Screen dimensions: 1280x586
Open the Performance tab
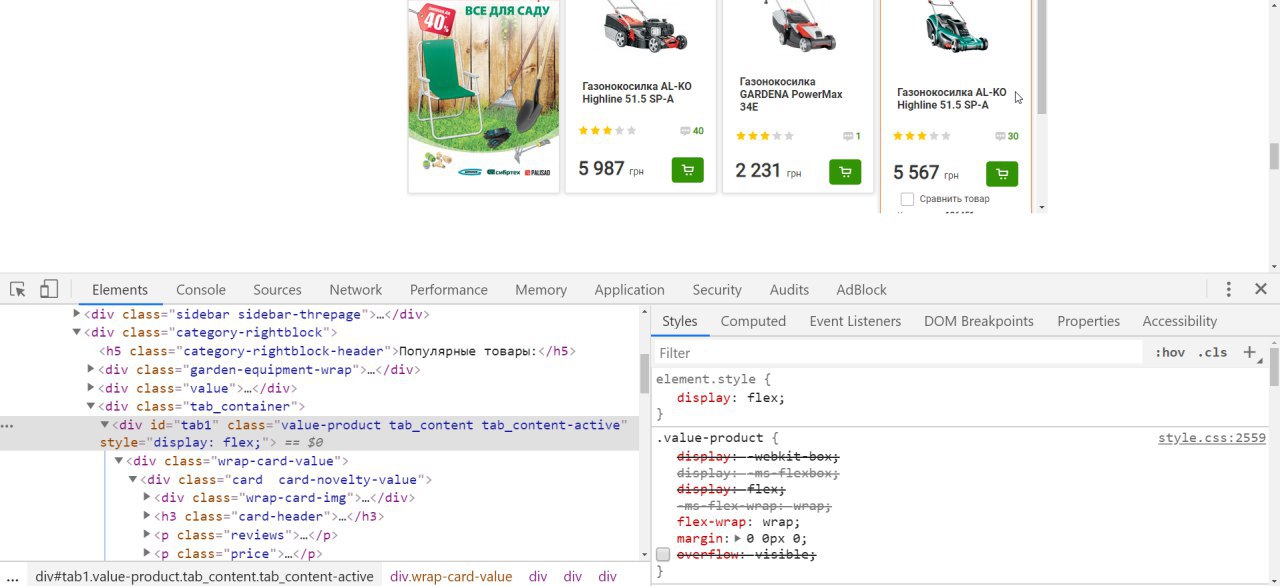[449, 289]
